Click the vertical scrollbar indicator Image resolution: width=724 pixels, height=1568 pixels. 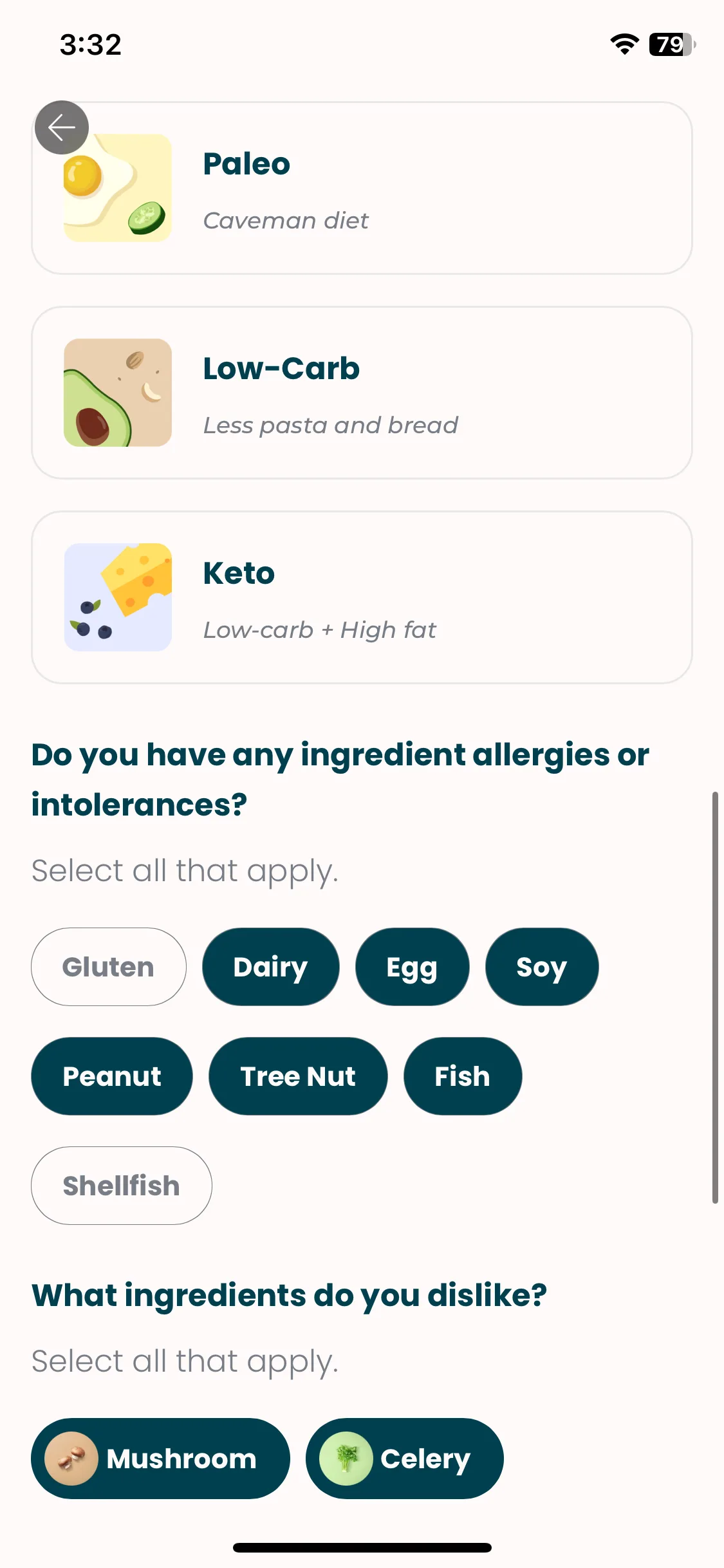[715, 998]
